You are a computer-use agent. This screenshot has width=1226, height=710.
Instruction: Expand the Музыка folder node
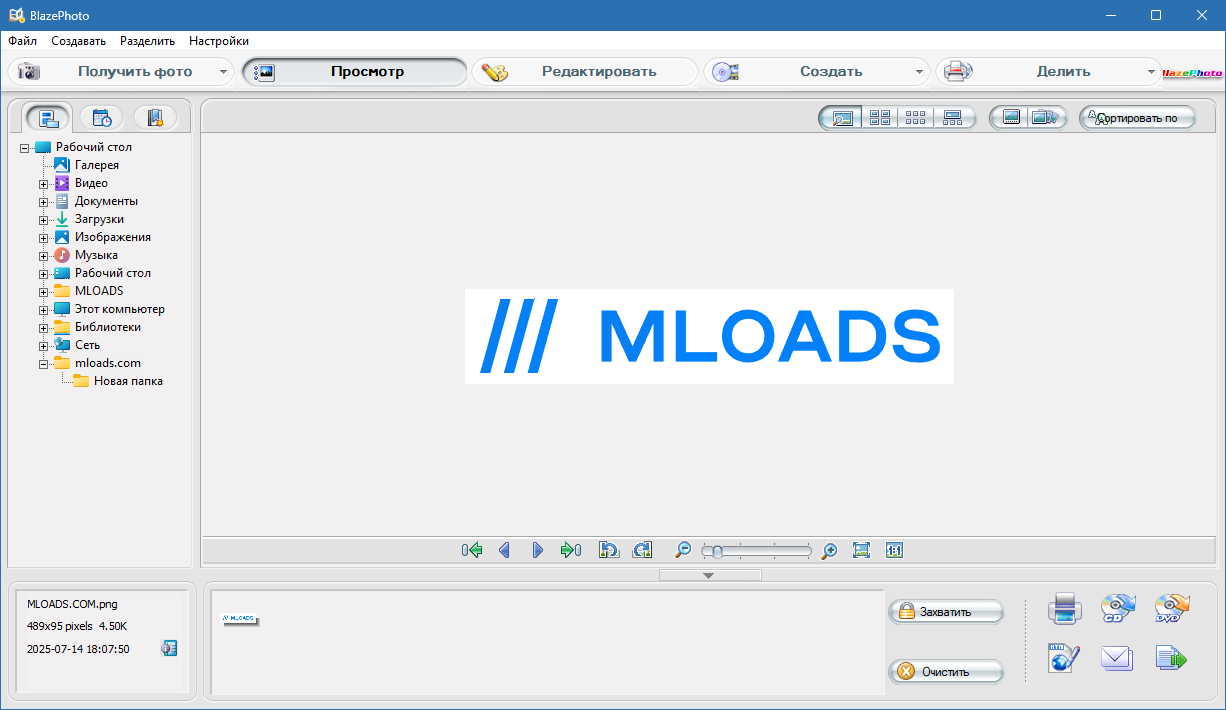point(44,255)
